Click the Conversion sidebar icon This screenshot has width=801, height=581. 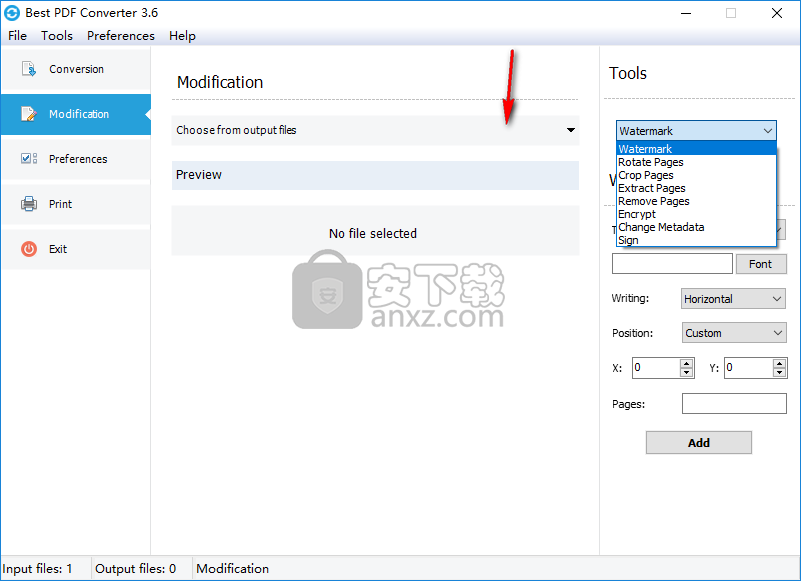tap(29, 68)
